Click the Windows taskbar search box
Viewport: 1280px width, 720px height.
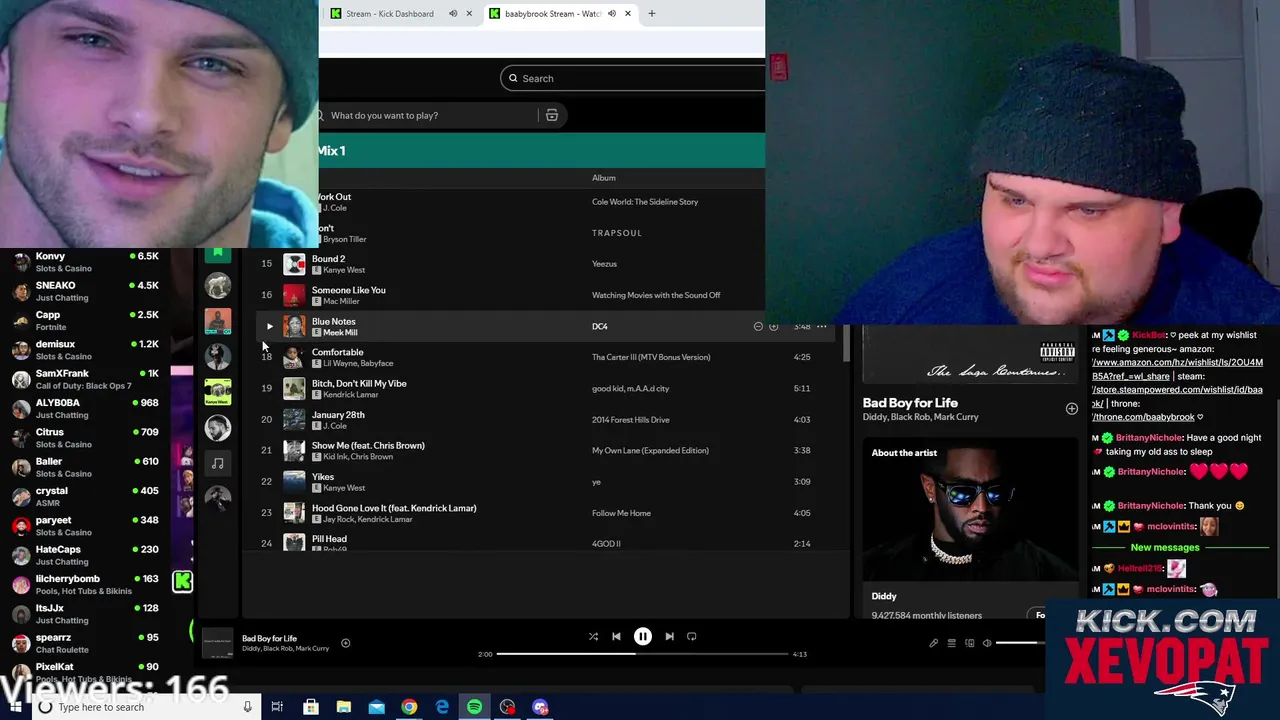point(147,707)
